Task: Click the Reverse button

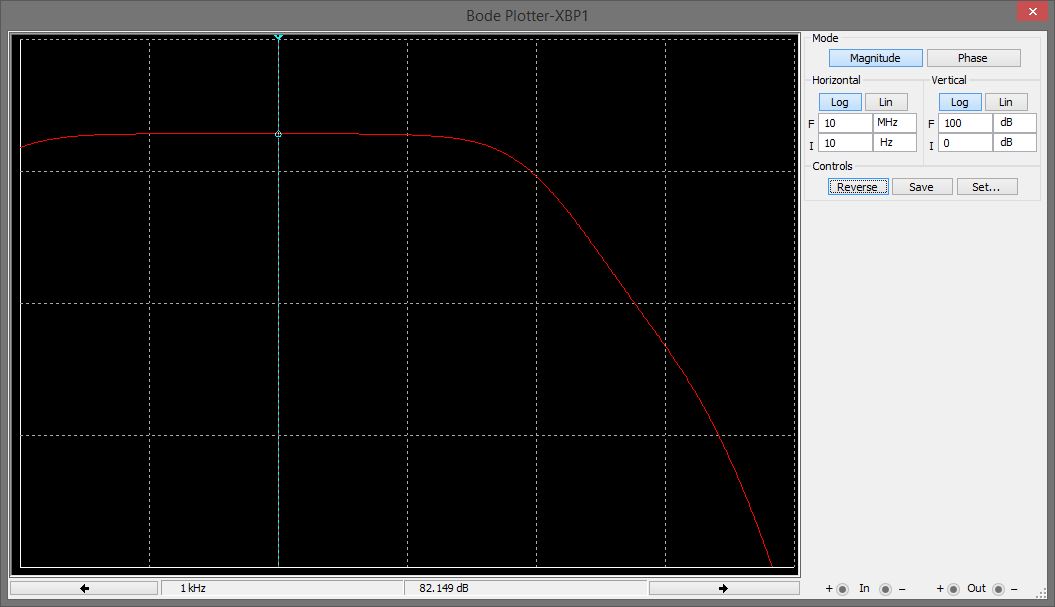Action: 858,186
